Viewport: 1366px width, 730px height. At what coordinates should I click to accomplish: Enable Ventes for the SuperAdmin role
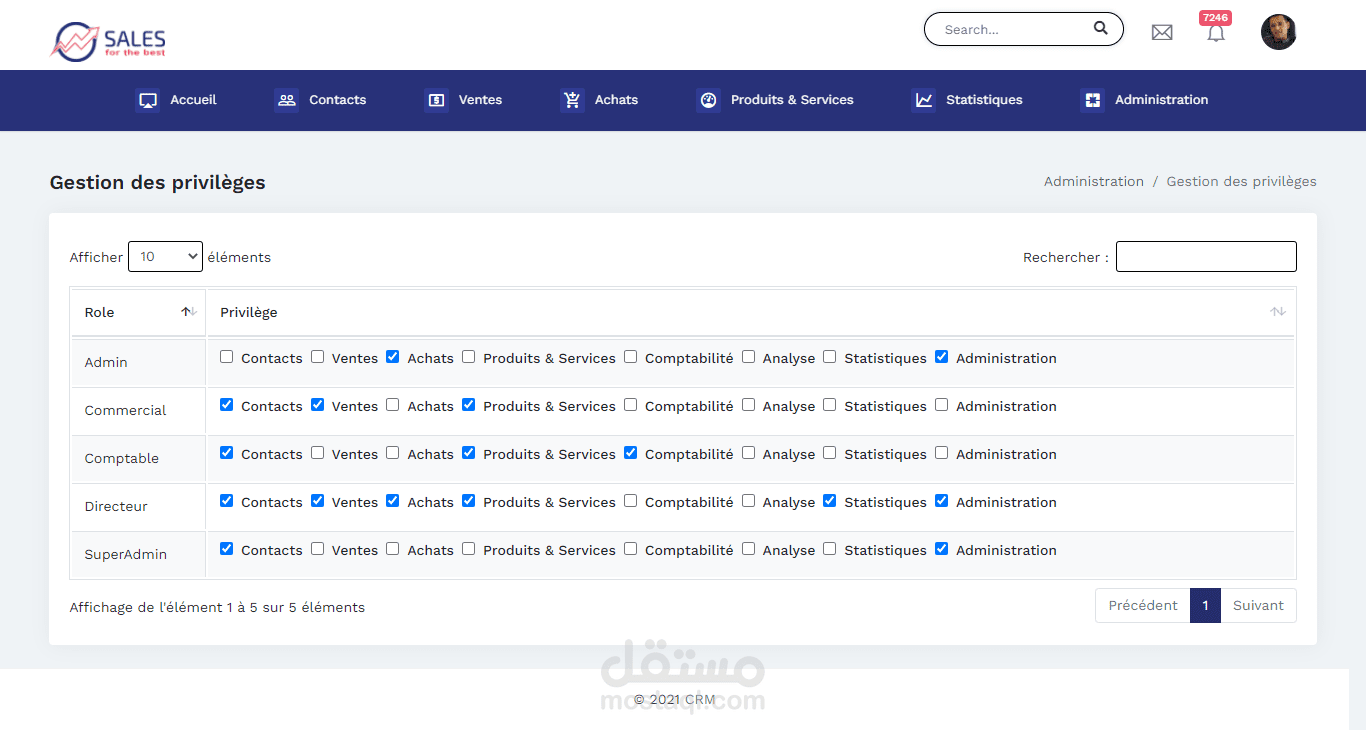[x=317, y=549]
